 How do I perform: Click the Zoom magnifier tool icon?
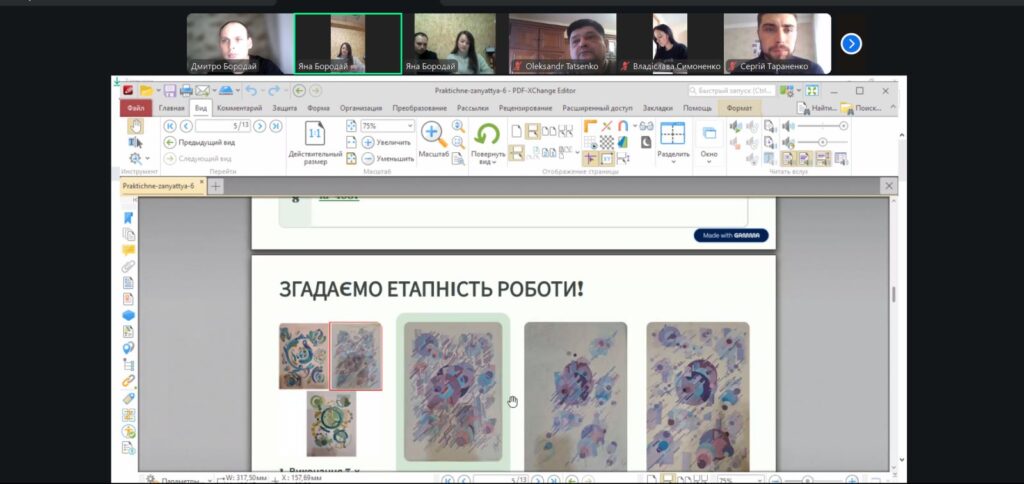coord(433,133)
